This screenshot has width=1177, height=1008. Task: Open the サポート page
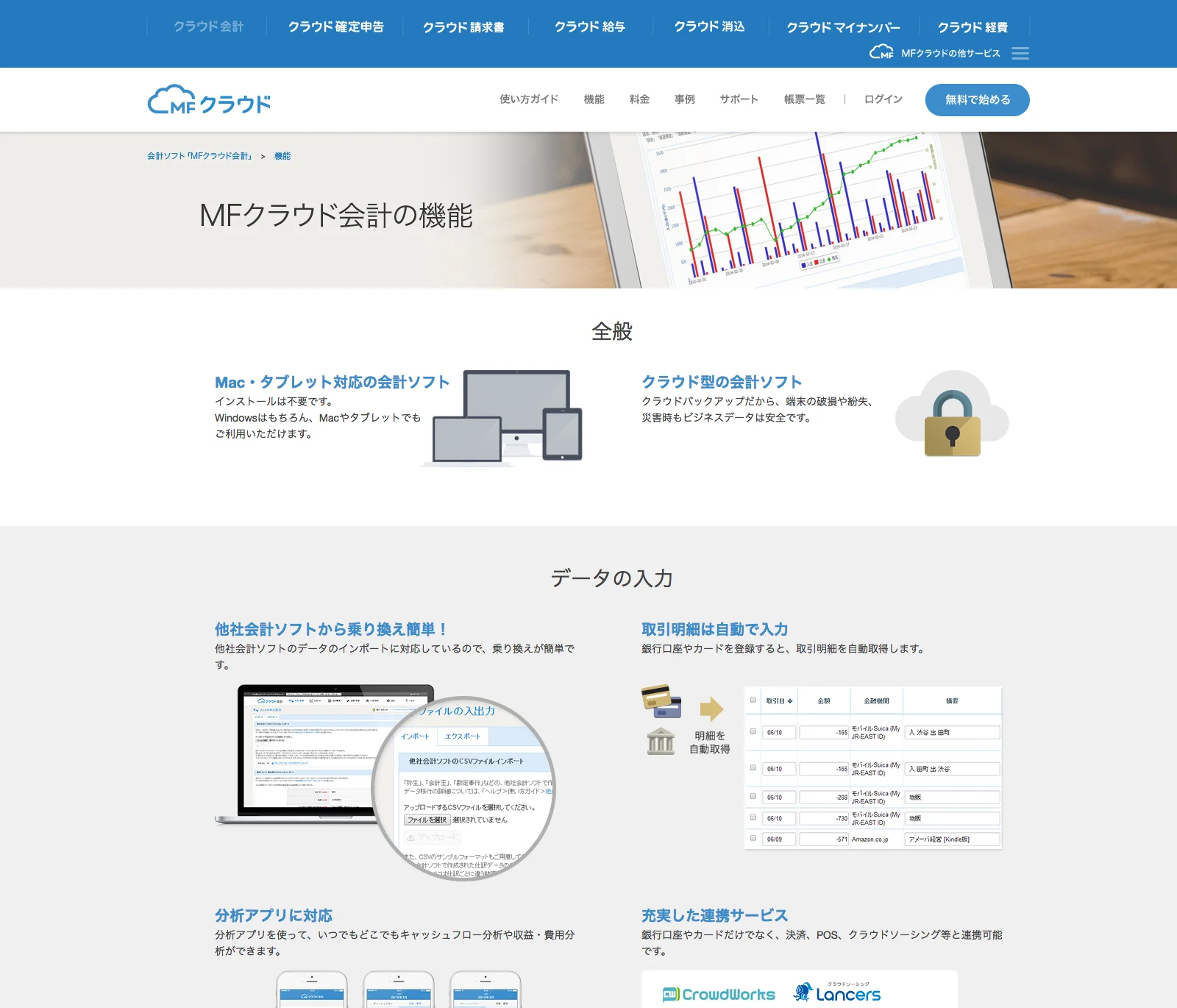739,99
